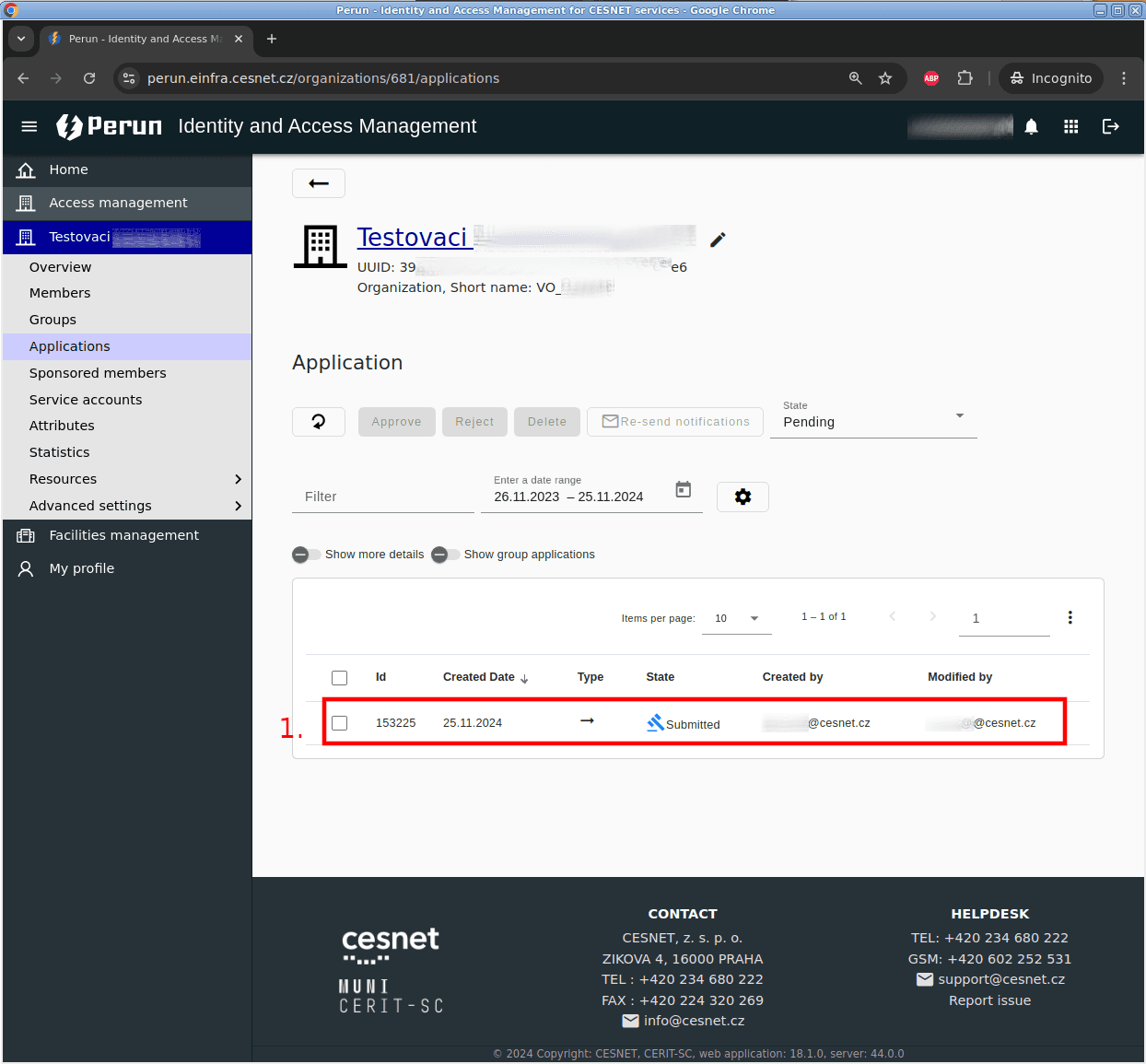The height and width of the screenshot is (1064, 1146).
Task: Click the Approve button
Action: pos(396,422)
